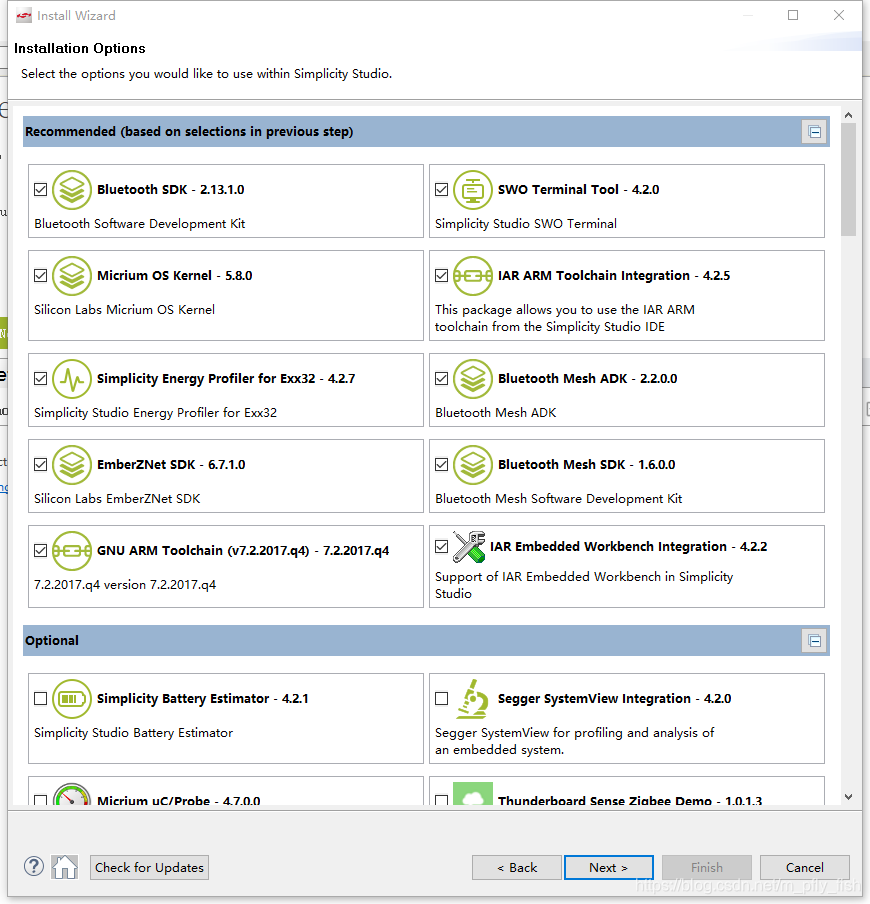The height and width of the screenshot is (904, 870).
Task: Uncheck Micrium OS Kernel 5.8.0
Action: (40, 276)
